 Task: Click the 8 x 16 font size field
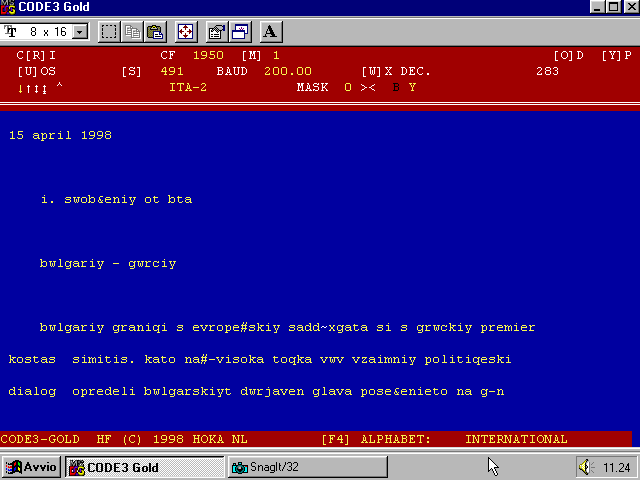(x=46, y=32)
